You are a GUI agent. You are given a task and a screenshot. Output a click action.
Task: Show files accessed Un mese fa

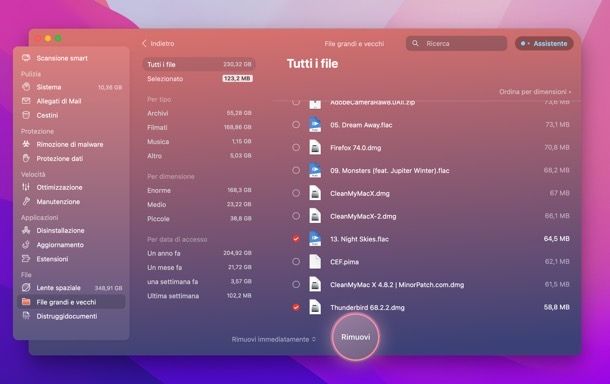coord(199,267)
